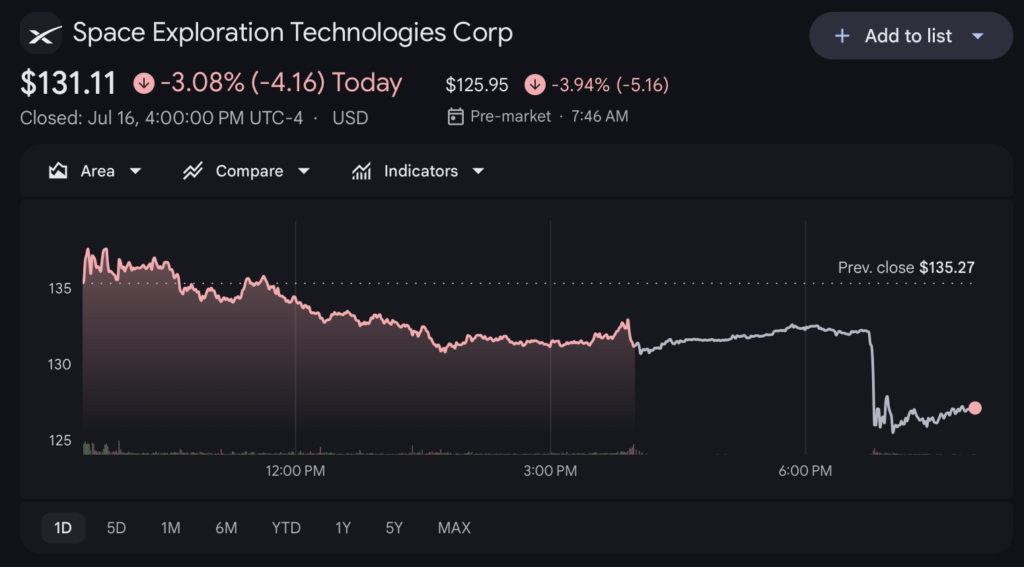Screen dimensions: 1024x567
Task: Click the Prev. close $135.27 label
Action: tap(906, 267)
